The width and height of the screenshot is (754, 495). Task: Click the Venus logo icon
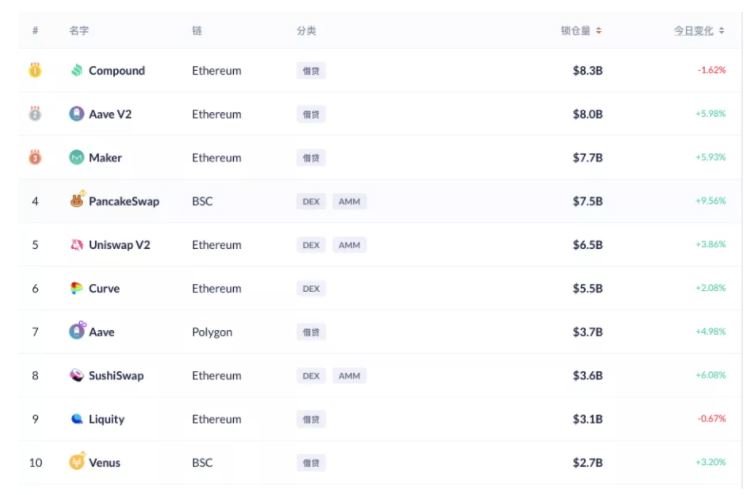77,461
